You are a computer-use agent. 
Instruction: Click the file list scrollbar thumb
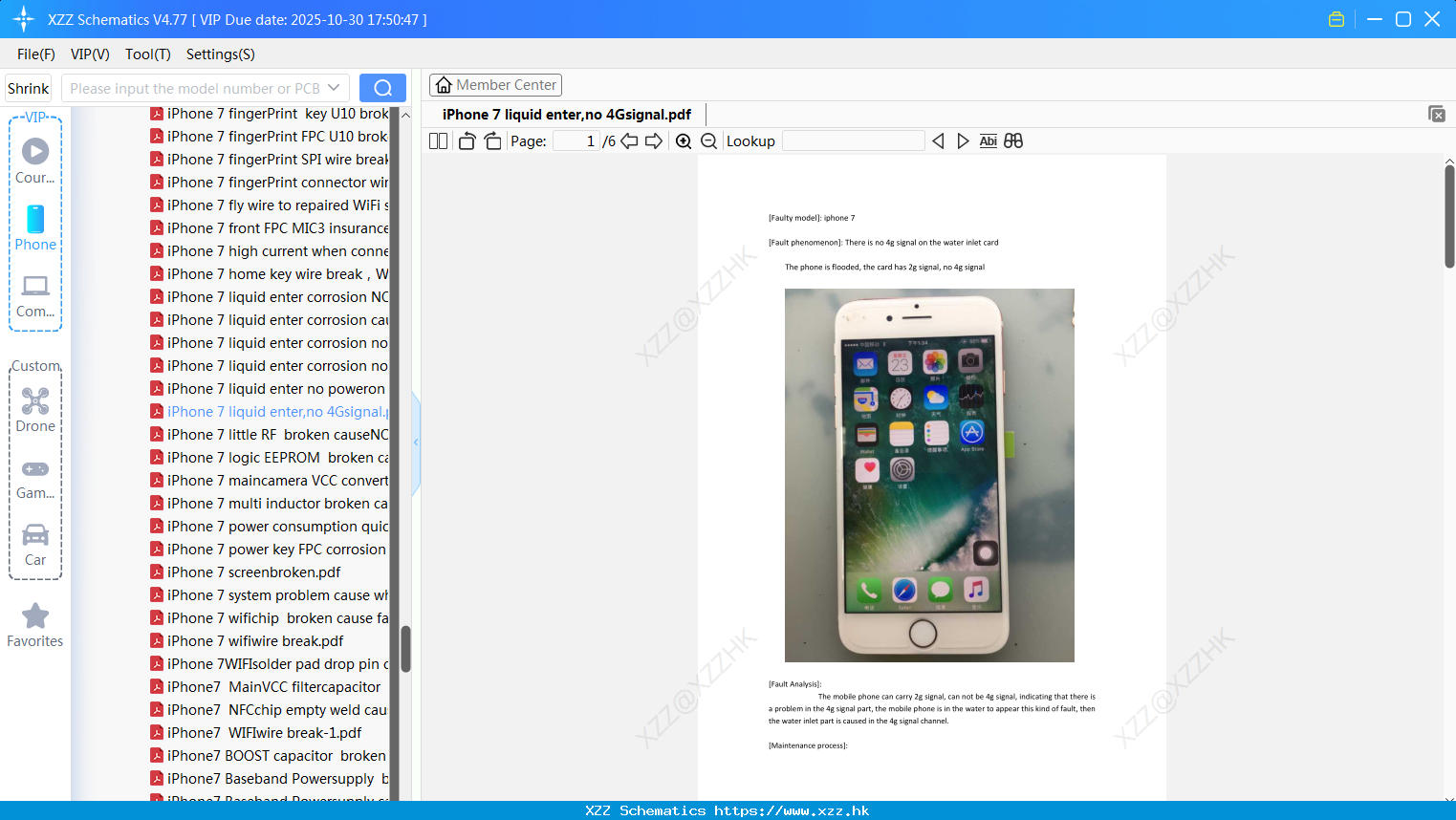405,649
